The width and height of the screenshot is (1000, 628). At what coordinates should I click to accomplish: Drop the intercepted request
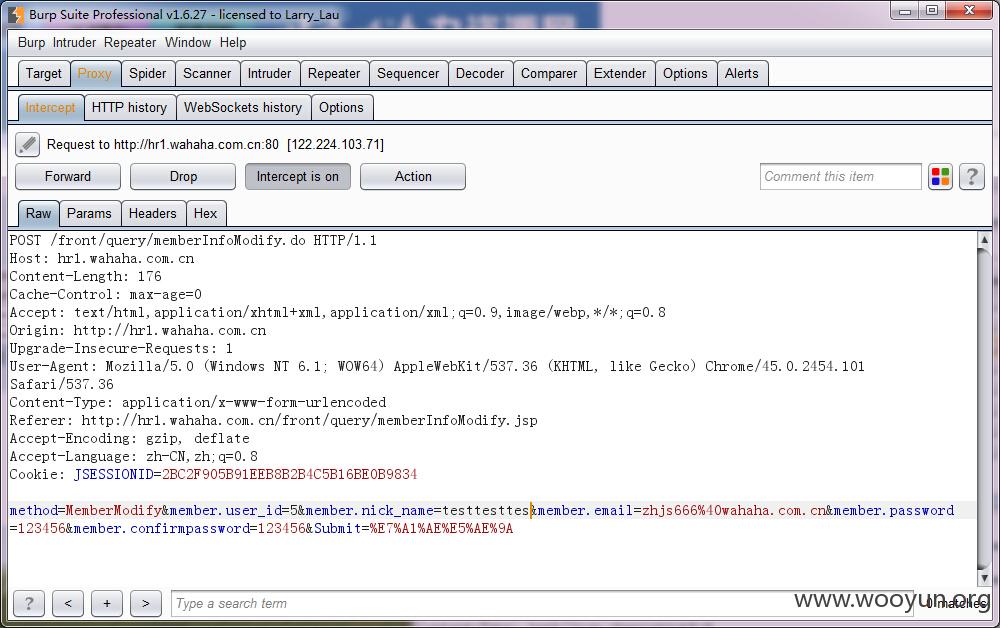point(183,177)
